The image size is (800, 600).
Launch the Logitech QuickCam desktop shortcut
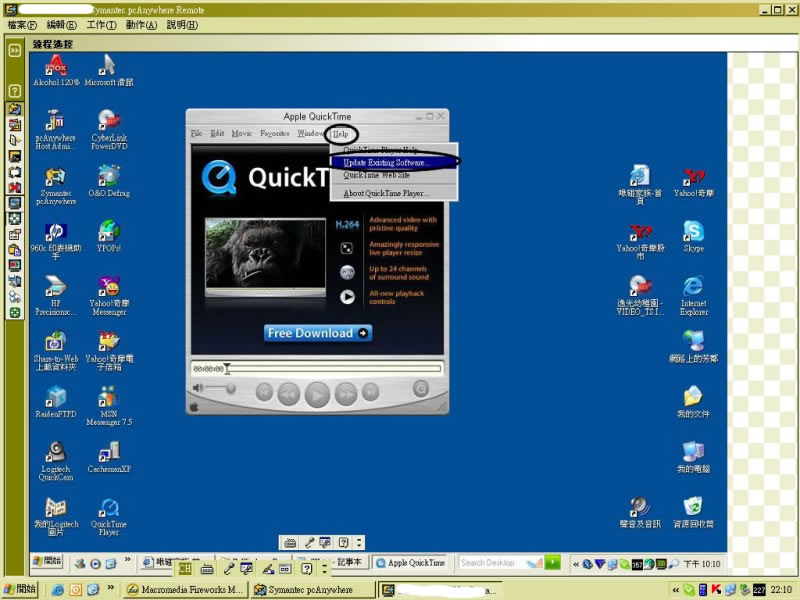click(x=56, y=461)
